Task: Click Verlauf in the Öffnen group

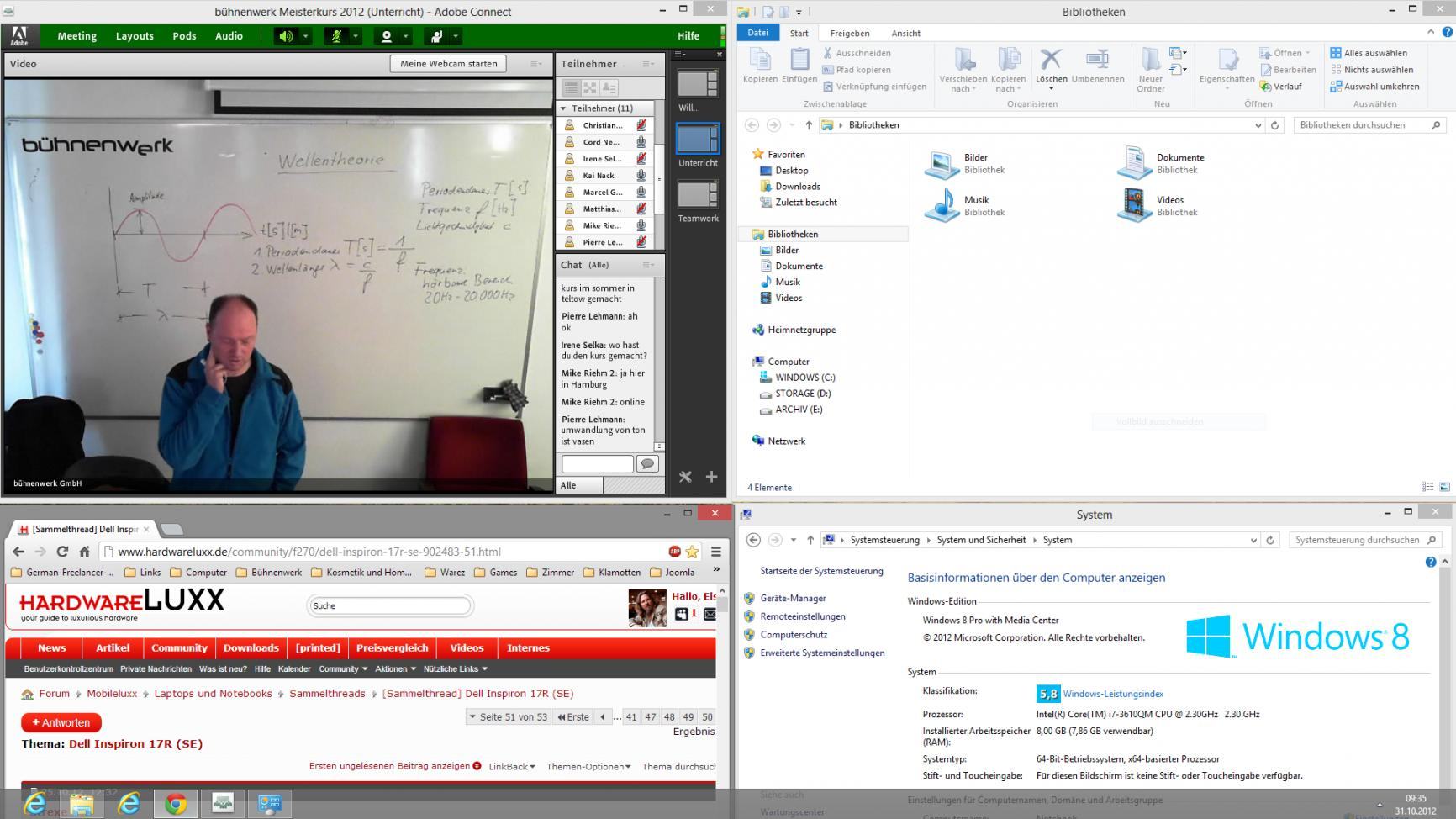Action: pos(1281,87)
